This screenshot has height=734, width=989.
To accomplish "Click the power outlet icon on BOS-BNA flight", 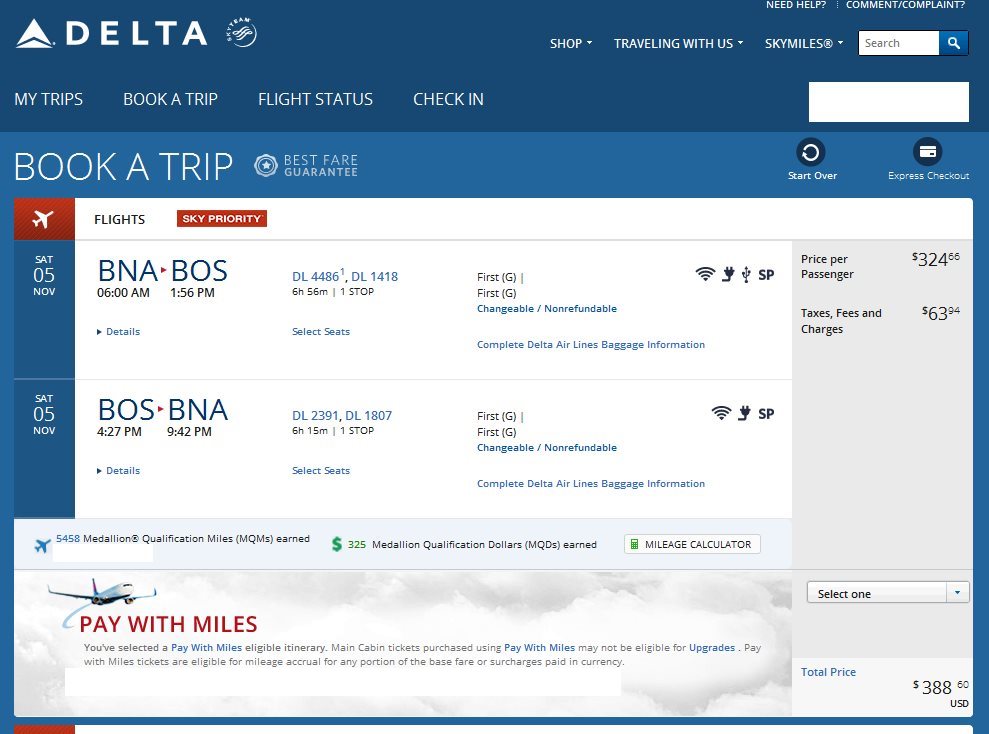I will tap(743, 413).
